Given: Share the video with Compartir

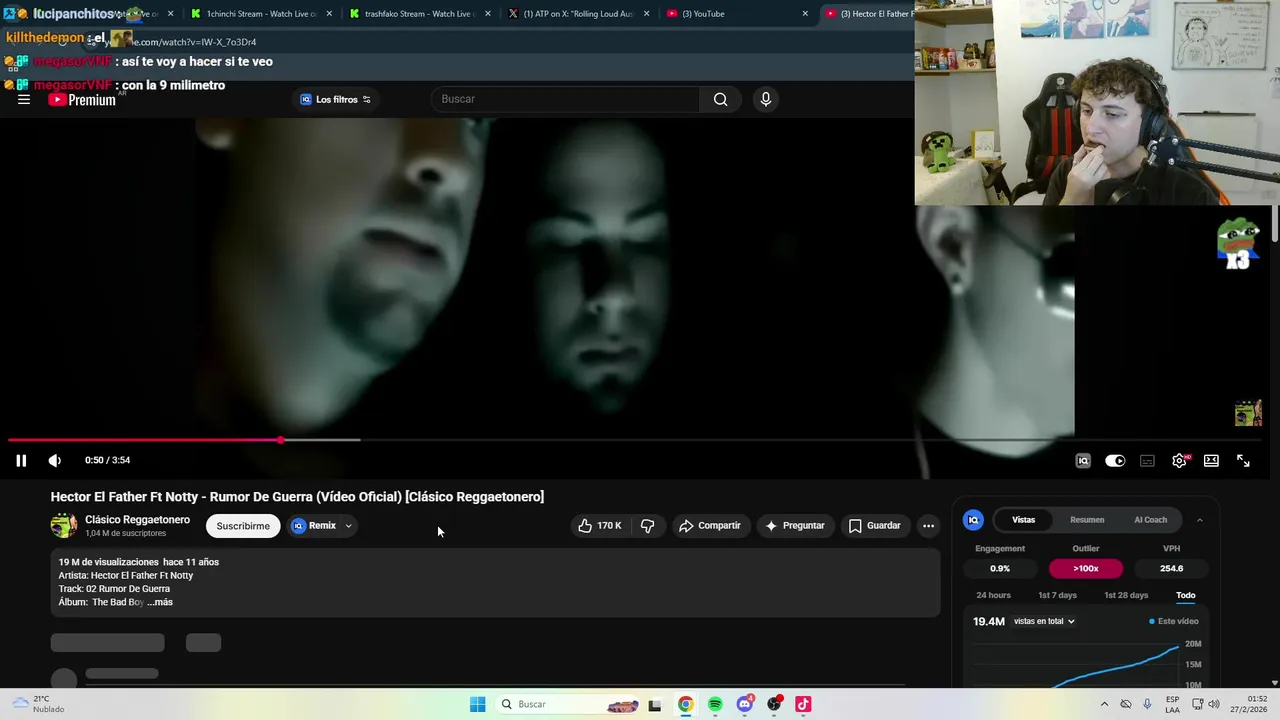Looking at the screenshot, I should [709, 526].
